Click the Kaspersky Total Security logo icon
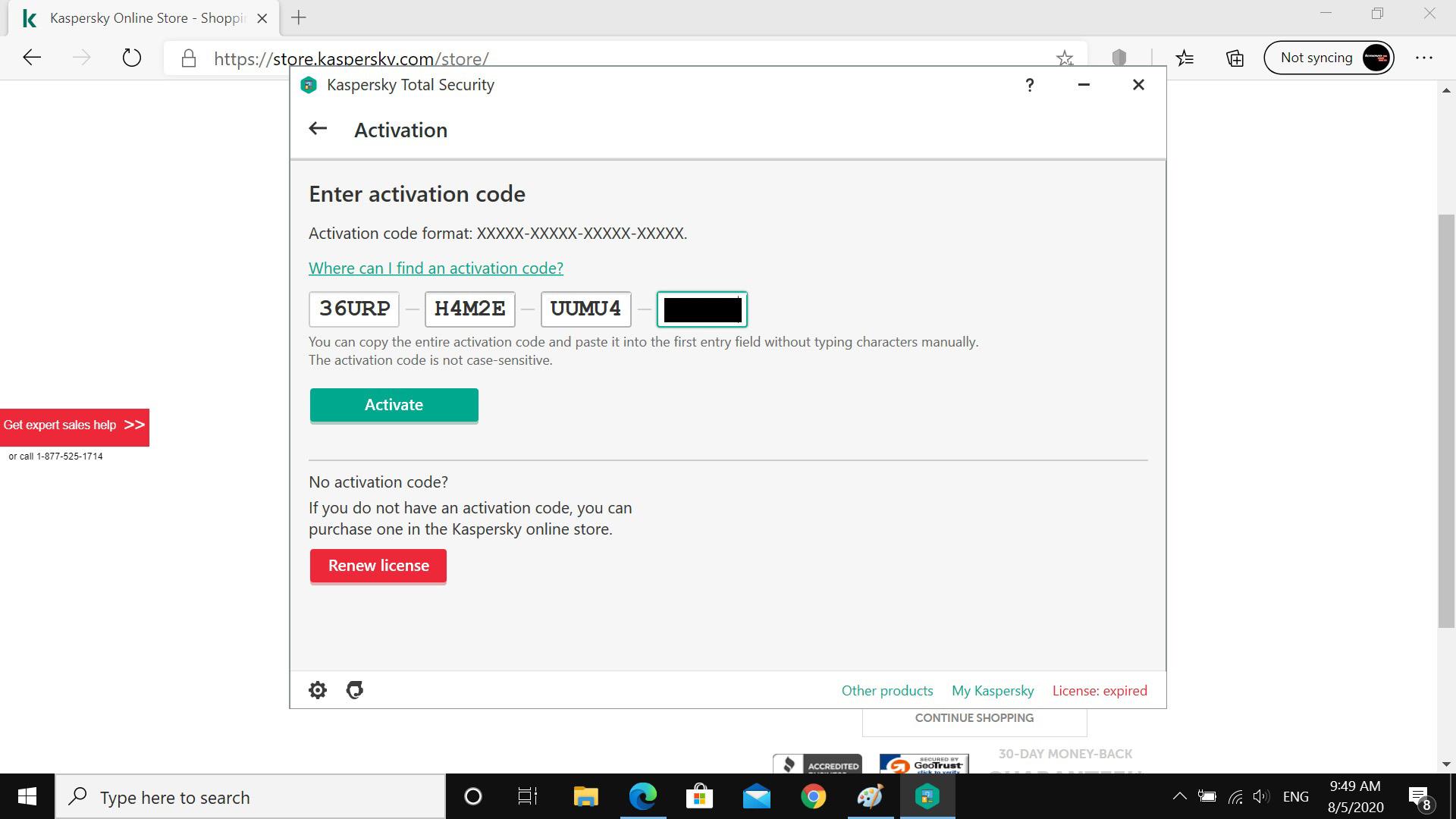This screenshot has width=1456, height=819. point(309,85)
